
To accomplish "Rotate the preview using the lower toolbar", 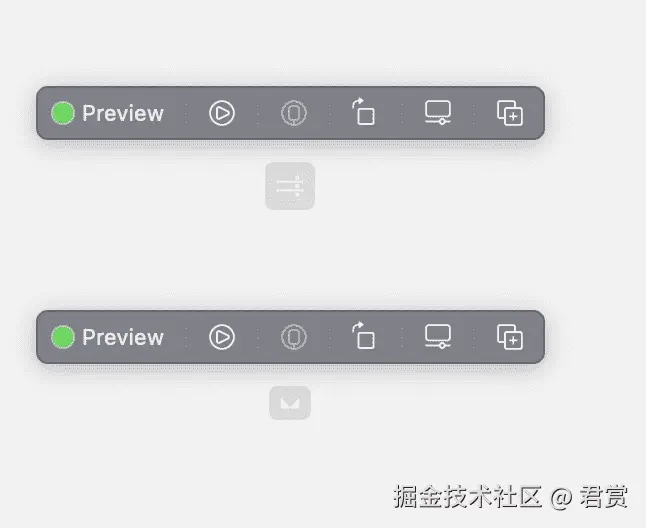I will point(363,335).
